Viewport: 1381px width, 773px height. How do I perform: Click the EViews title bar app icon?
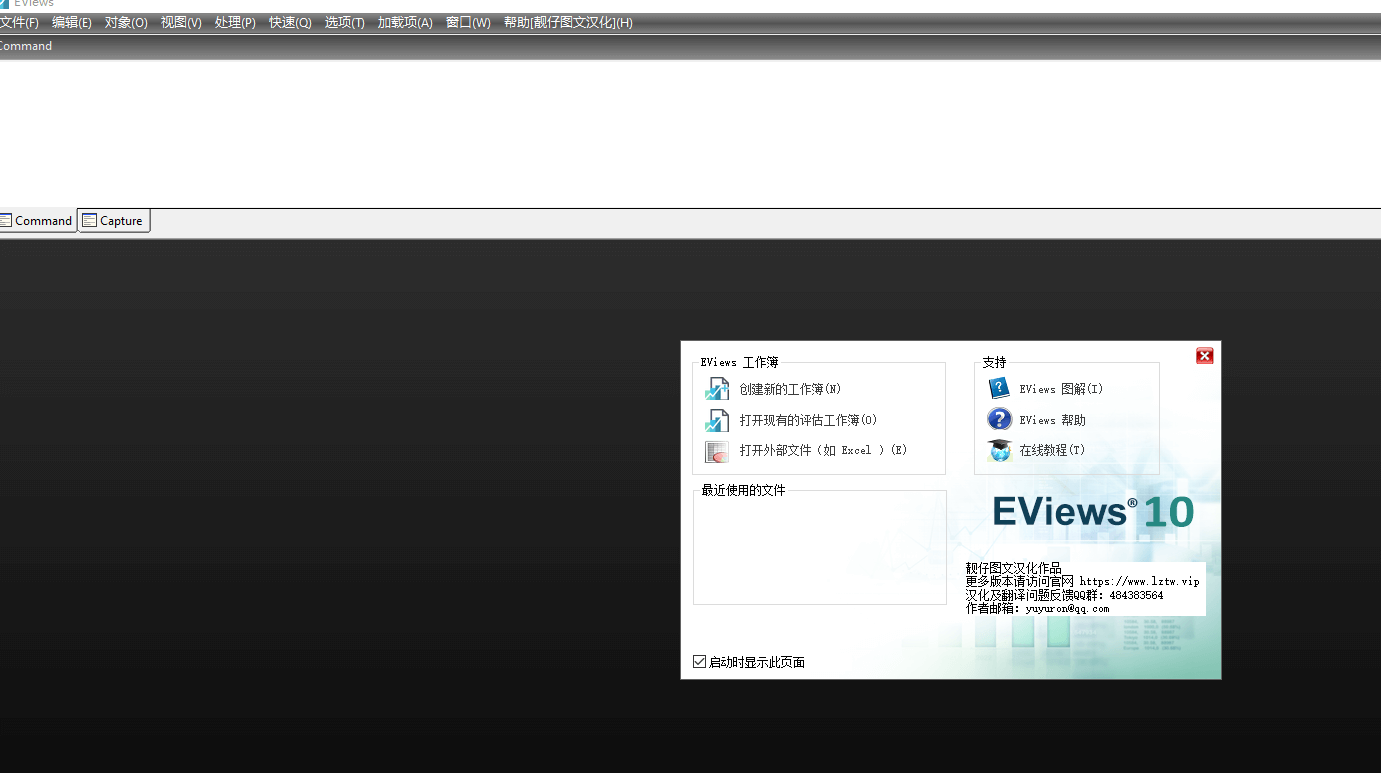coord(4,4)
